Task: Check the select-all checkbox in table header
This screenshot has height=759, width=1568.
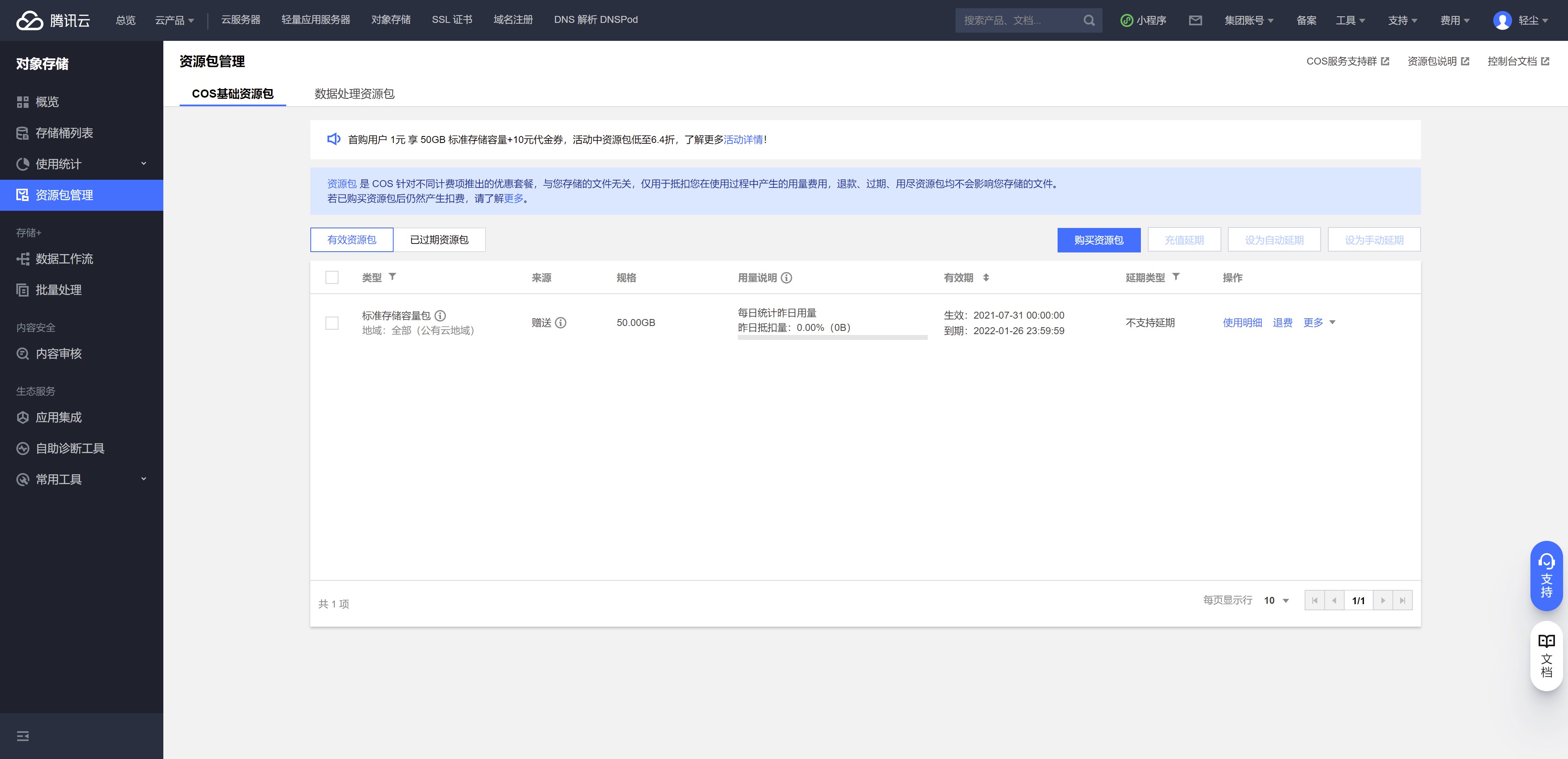Action: pyautogui.click(x=332, y=278)
